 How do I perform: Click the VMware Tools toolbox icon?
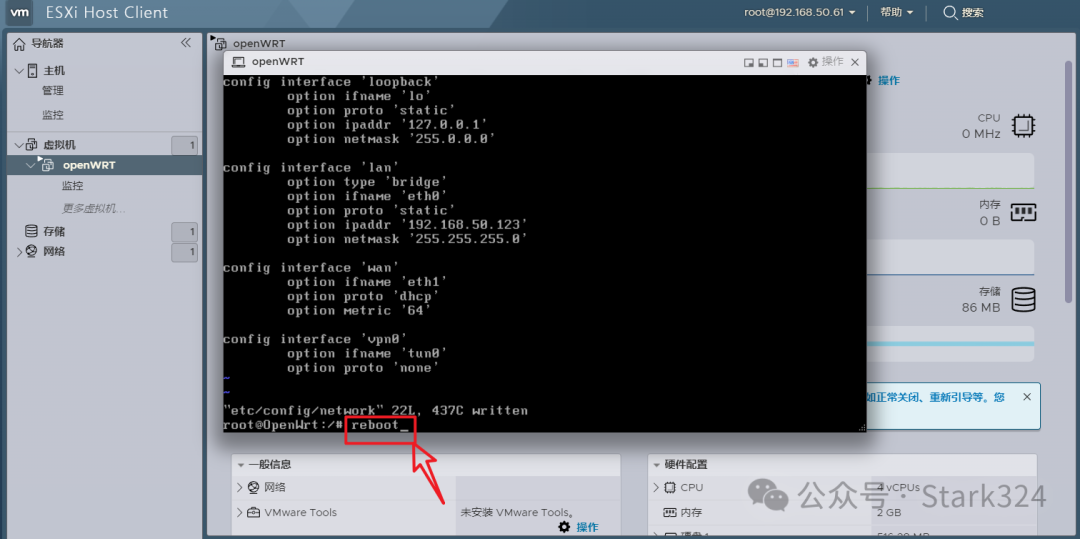pyautogui.click(x=253, y=513)
